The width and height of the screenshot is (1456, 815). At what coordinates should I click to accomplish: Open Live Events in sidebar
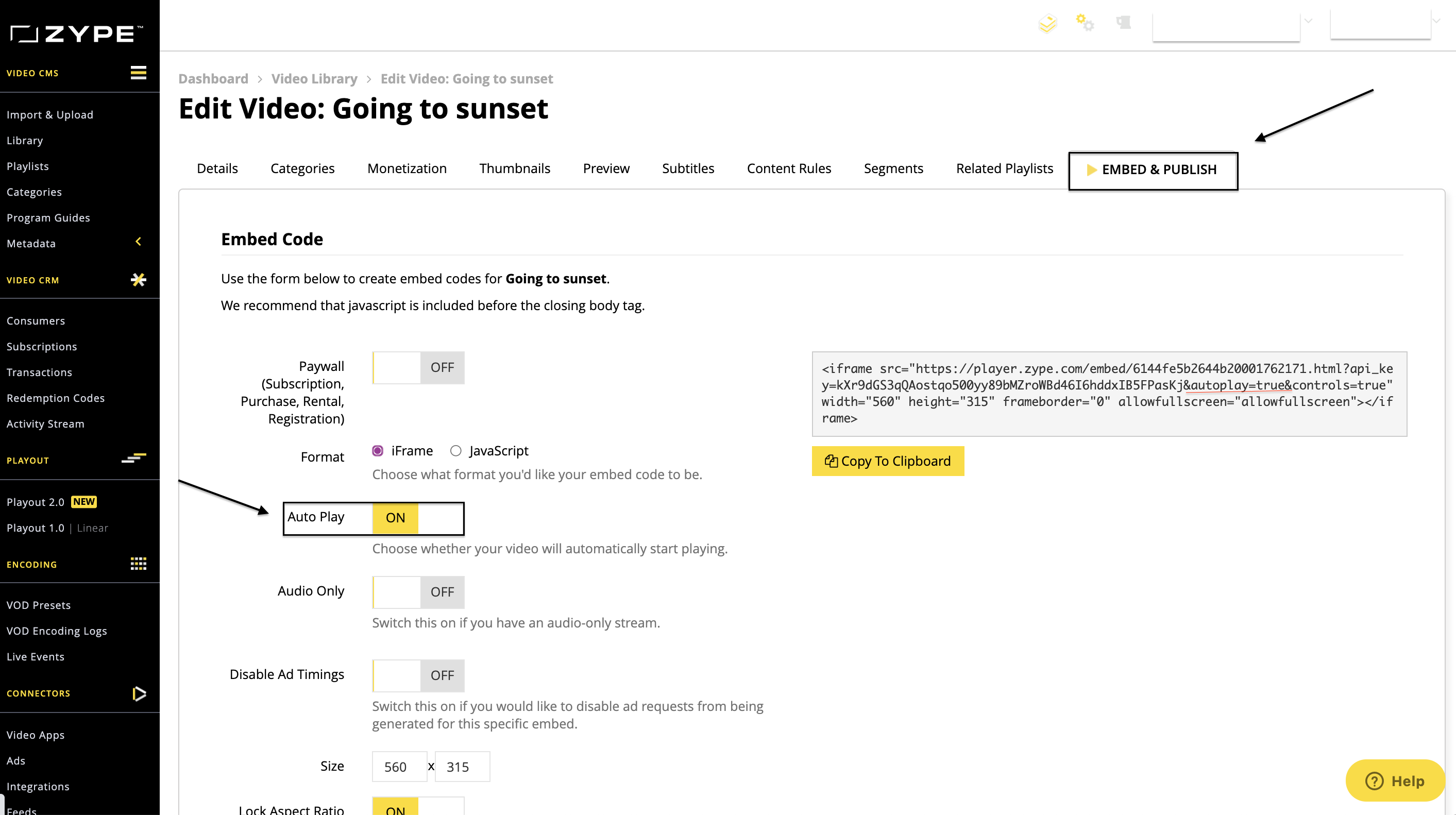[36, 657]
